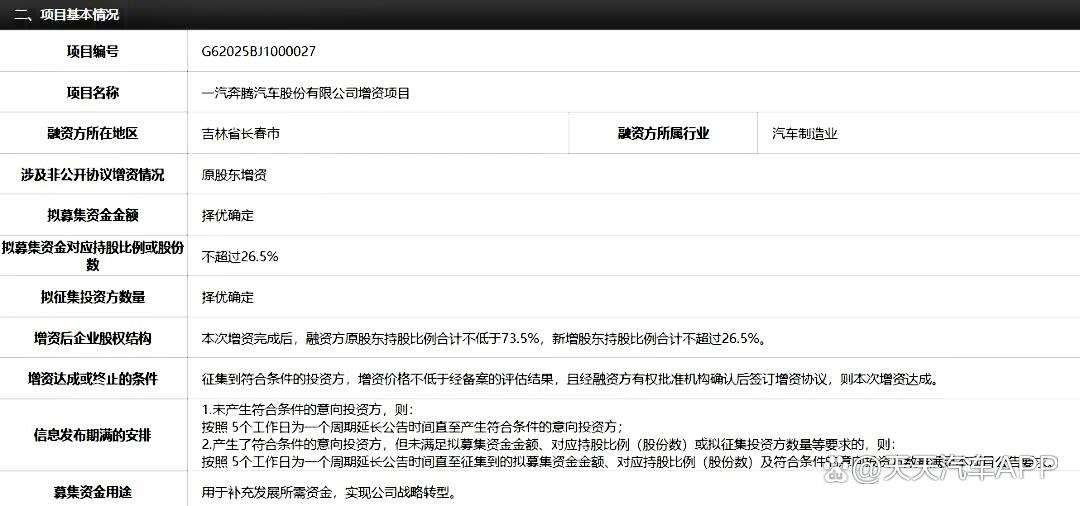Select the sentence starting 征集到符合条件的投资方
This screenshot has height=506, width=1080.
coord(570,379)
